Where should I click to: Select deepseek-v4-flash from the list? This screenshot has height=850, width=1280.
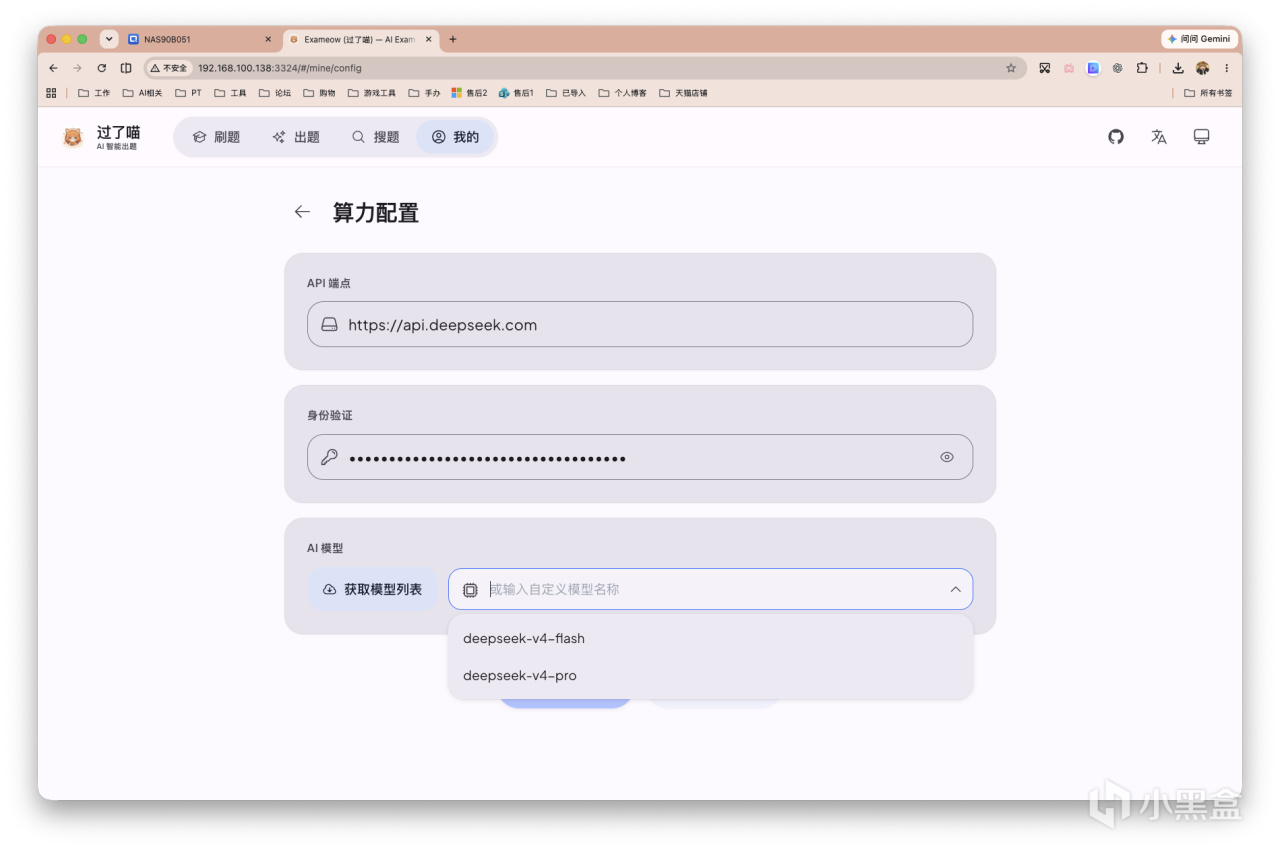pos(710,638)
